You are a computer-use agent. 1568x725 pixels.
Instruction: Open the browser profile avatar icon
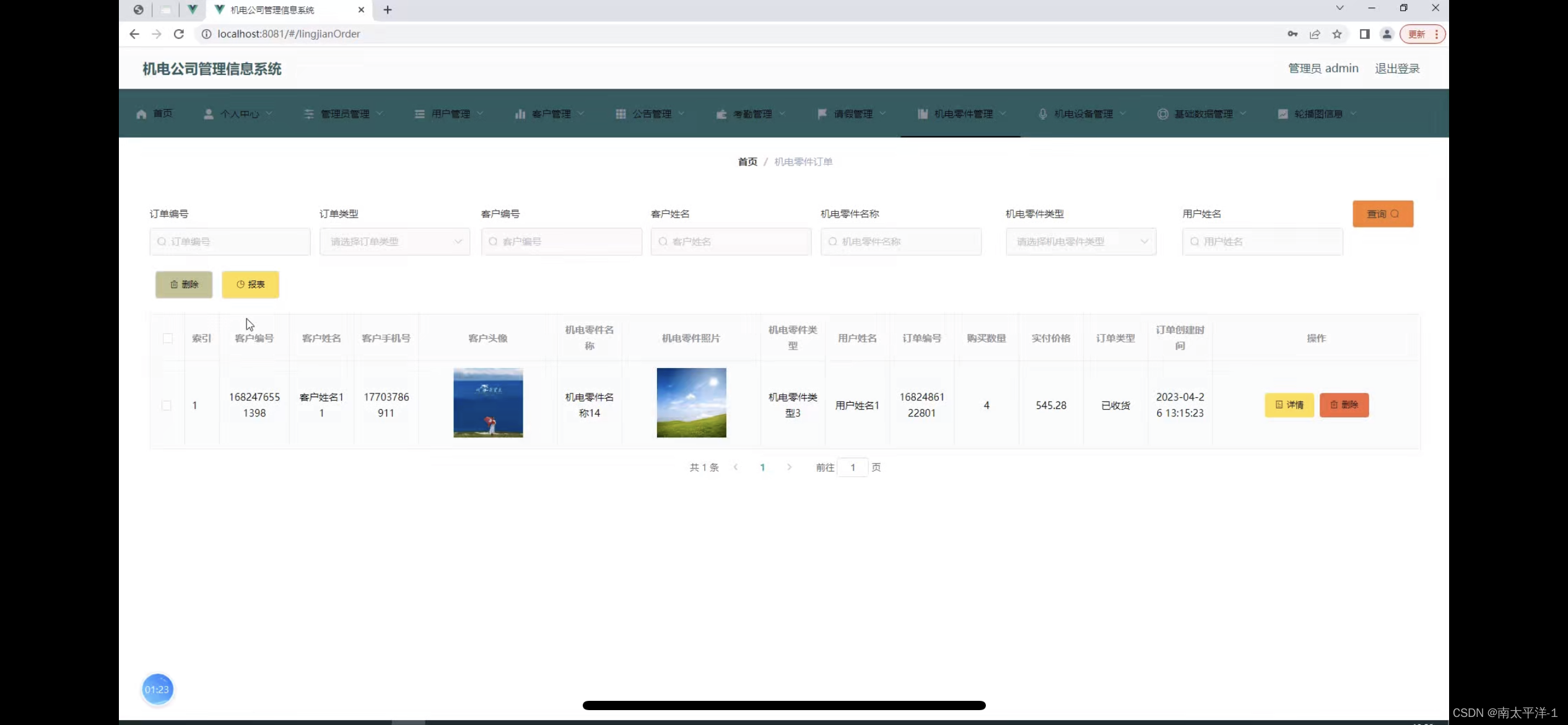[1387, 34]
